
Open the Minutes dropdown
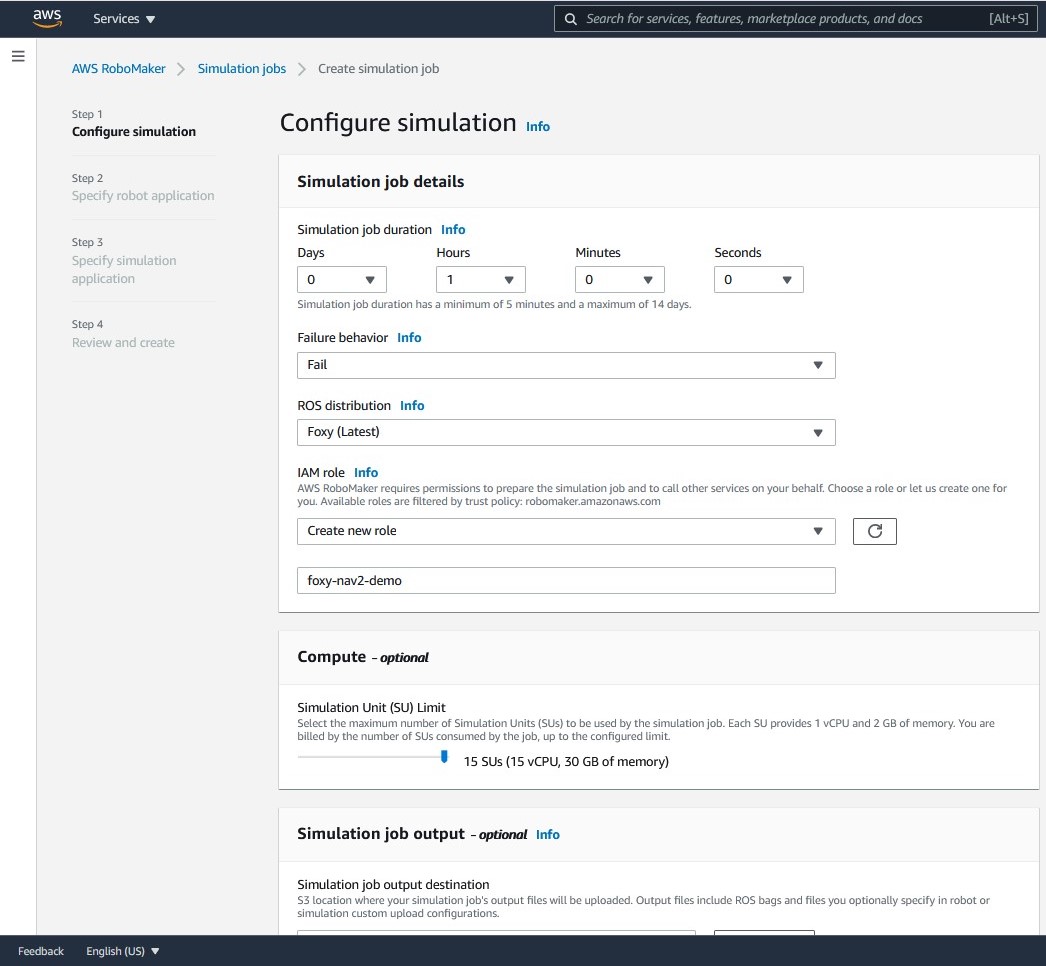620,280
